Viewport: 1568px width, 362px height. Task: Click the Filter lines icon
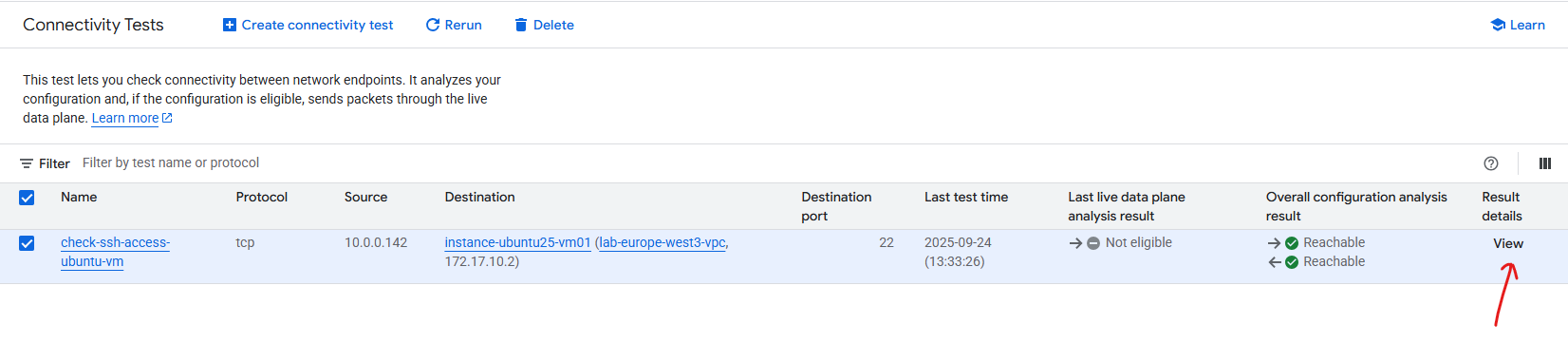pyautogui.click(x=27, y=163)
